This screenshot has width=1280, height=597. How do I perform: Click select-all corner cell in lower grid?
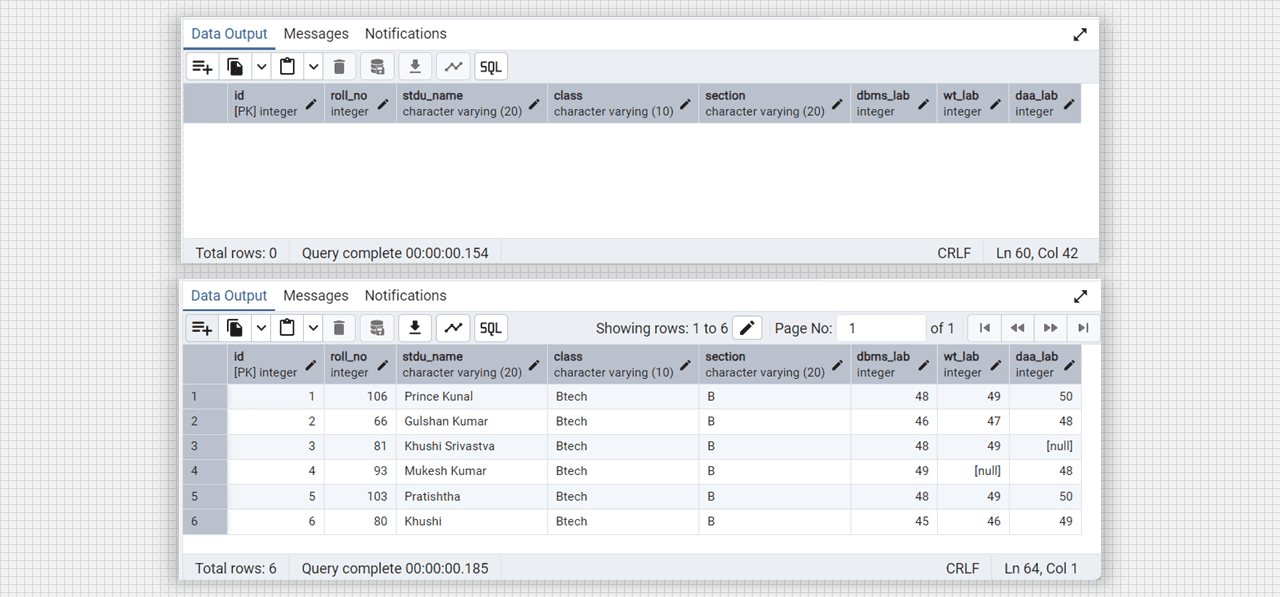(x=205, y=364)
